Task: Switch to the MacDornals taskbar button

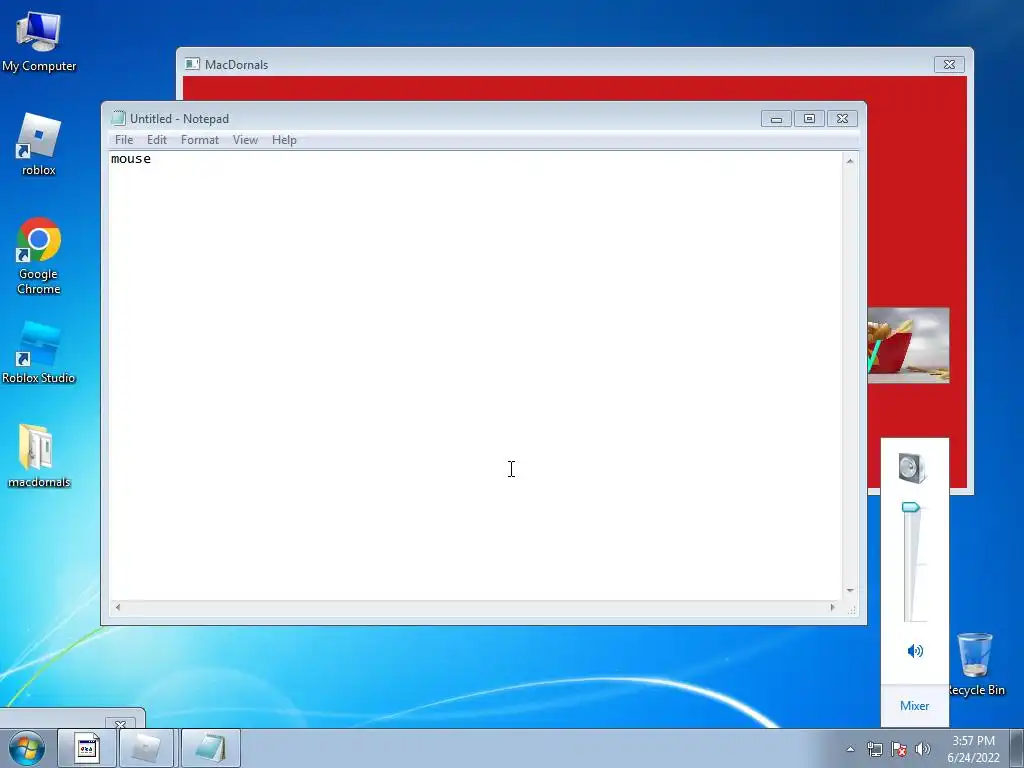Action: [x=146, y=748]
